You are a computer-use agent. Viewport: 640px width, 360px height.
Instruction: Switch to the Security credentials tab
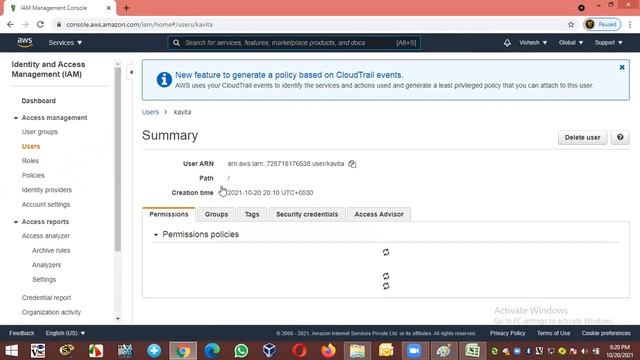pyautogui.click(x=307, y=214)
